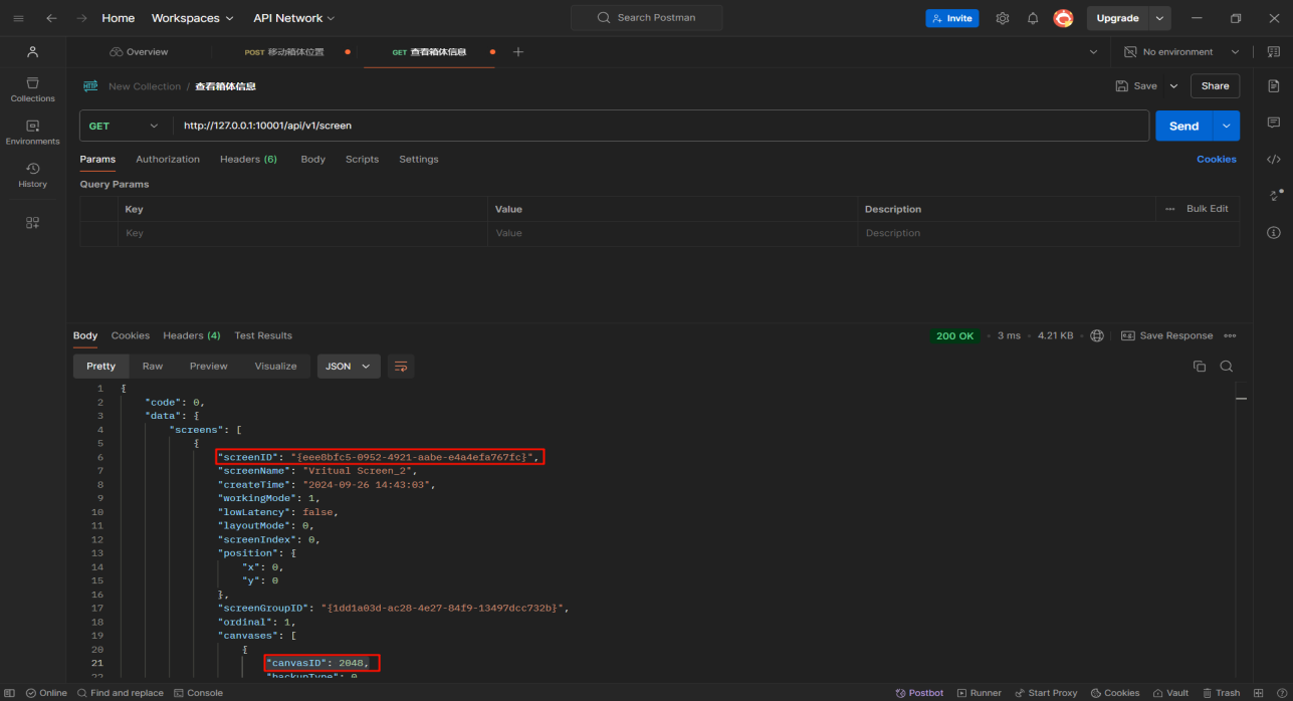
Task: Open the code snippet panel icon
Action: point(1273,159)
